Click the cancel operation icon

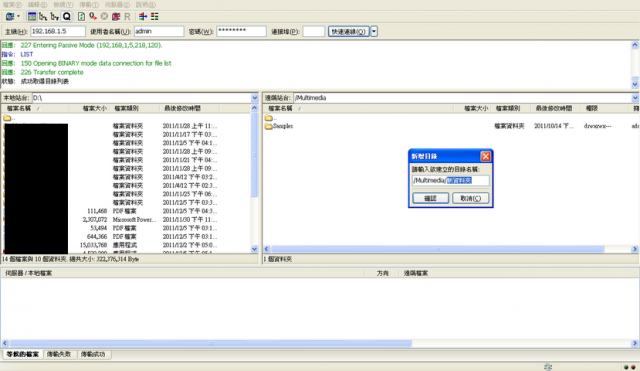click(x=104, y=17)
